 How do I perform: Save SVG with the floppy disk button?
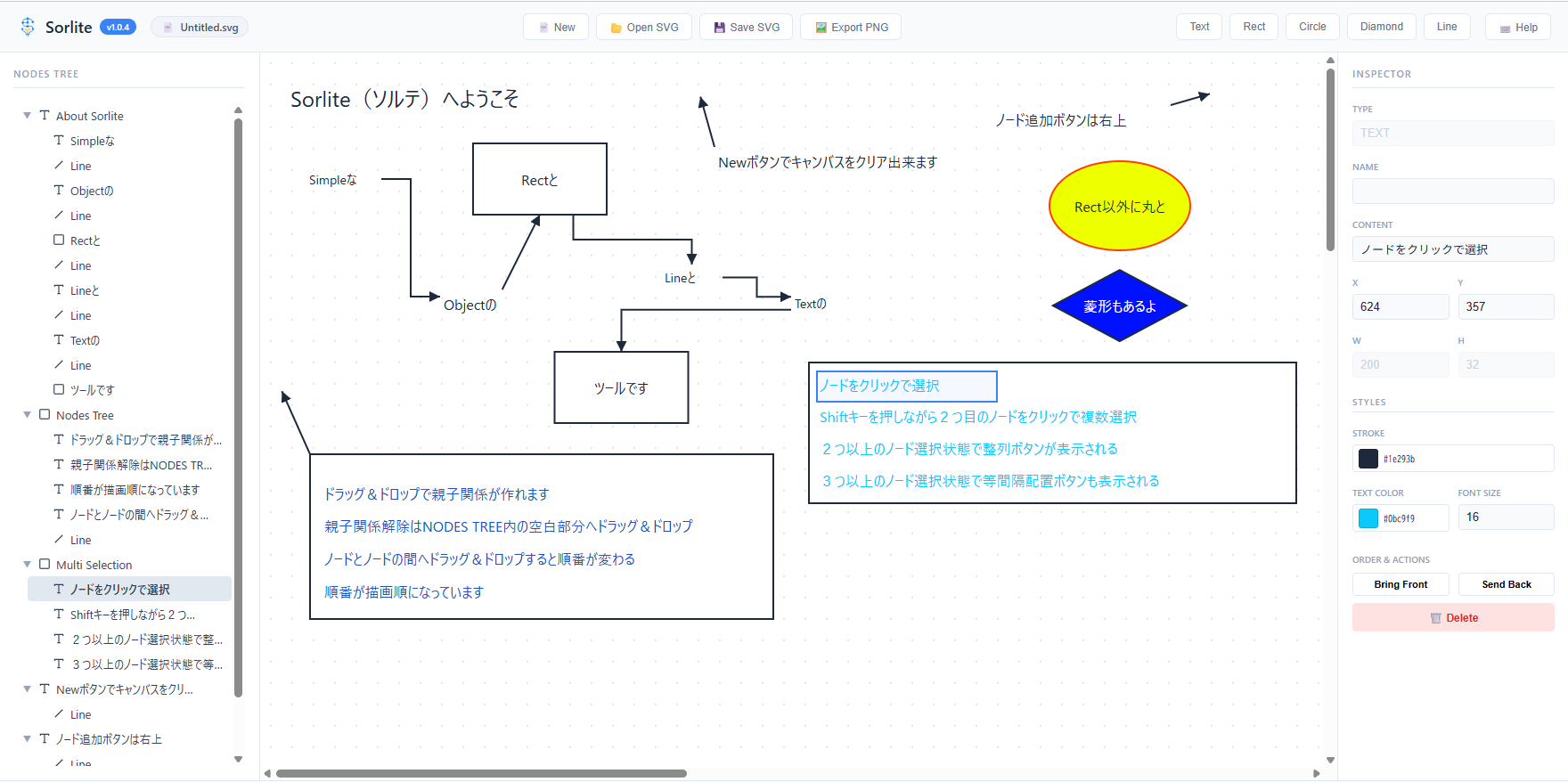[x=746, y=27]
